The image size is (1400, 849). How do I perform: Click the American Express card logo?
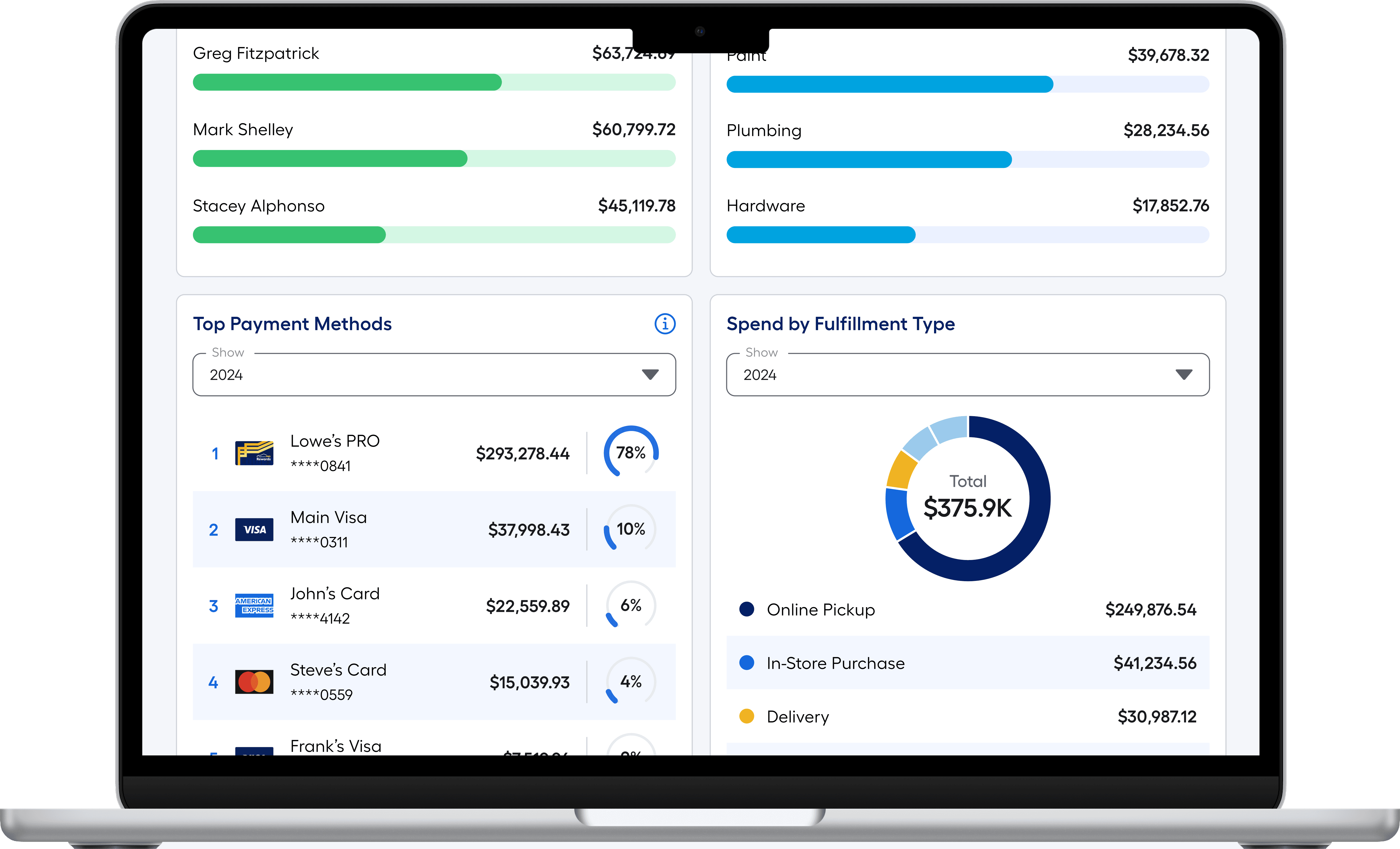254,606
